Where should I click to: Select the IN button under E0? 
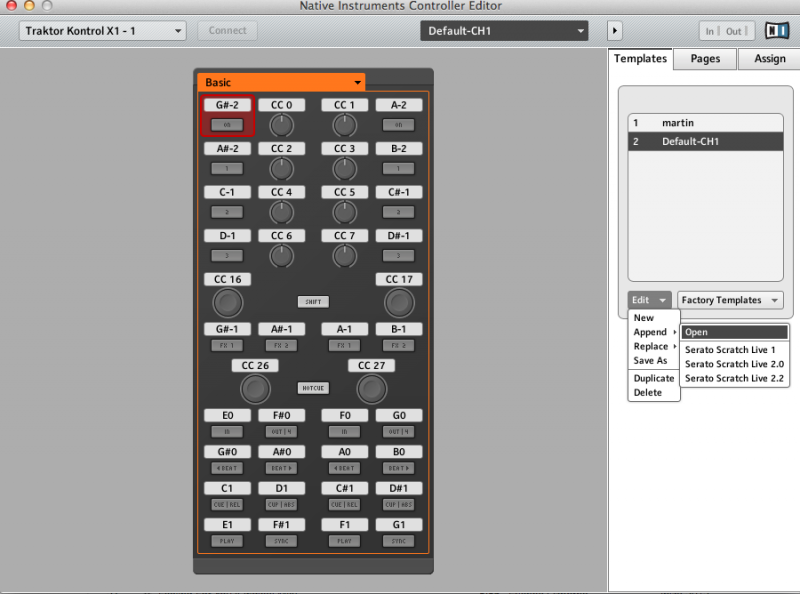(227, 432)
